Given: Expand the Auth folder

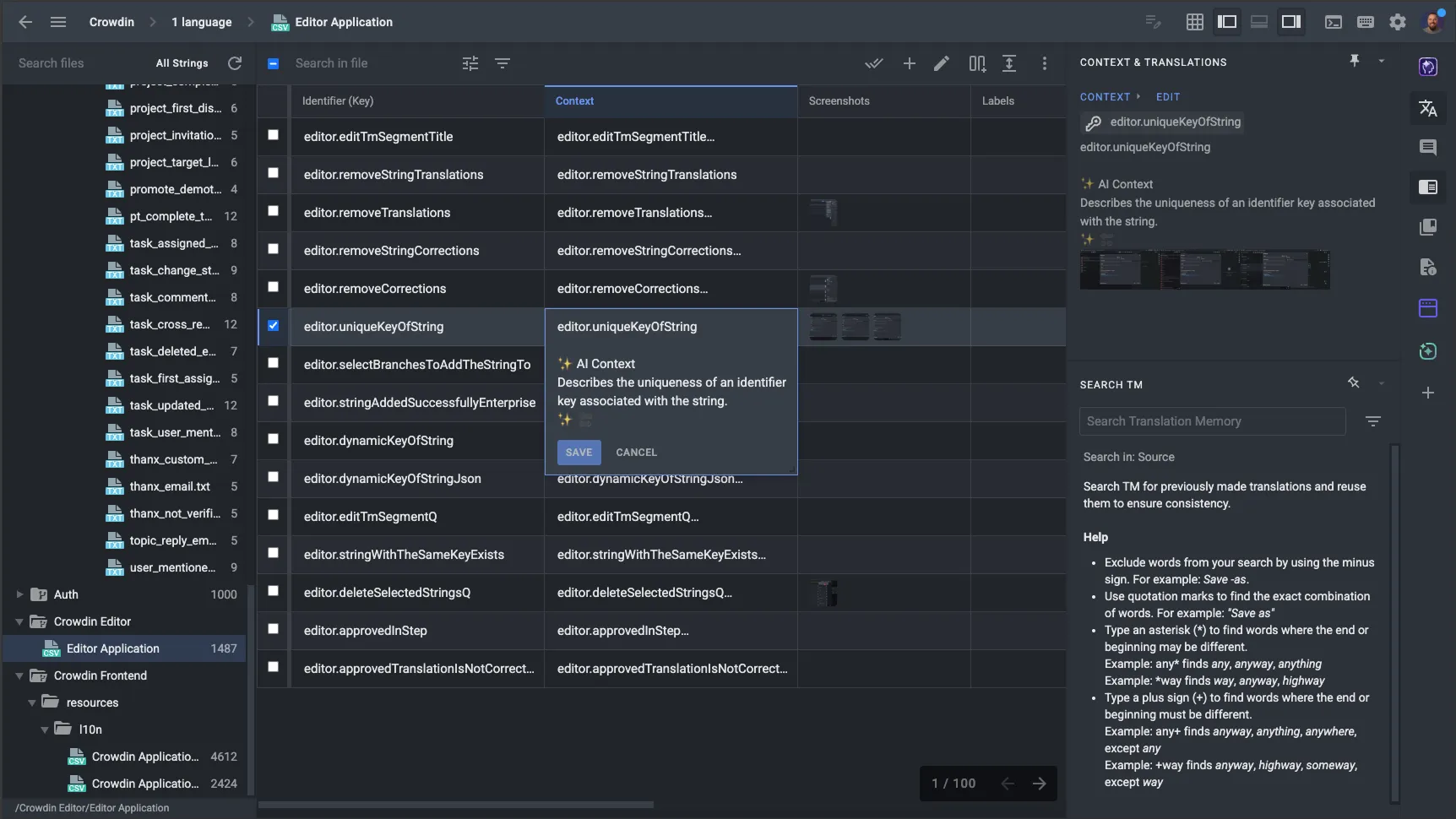Looking at the screenshot, I should (19, 594).
